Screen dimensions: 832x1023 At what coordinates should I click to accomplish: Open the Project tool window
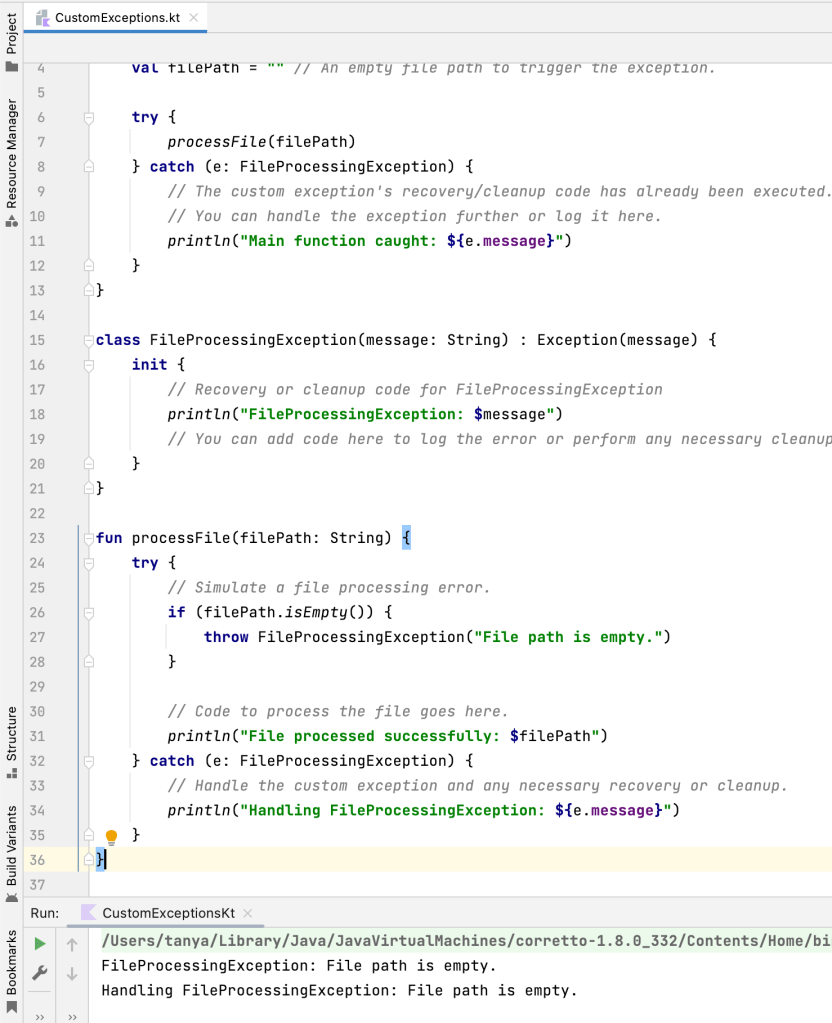click(x=11, y=42)
